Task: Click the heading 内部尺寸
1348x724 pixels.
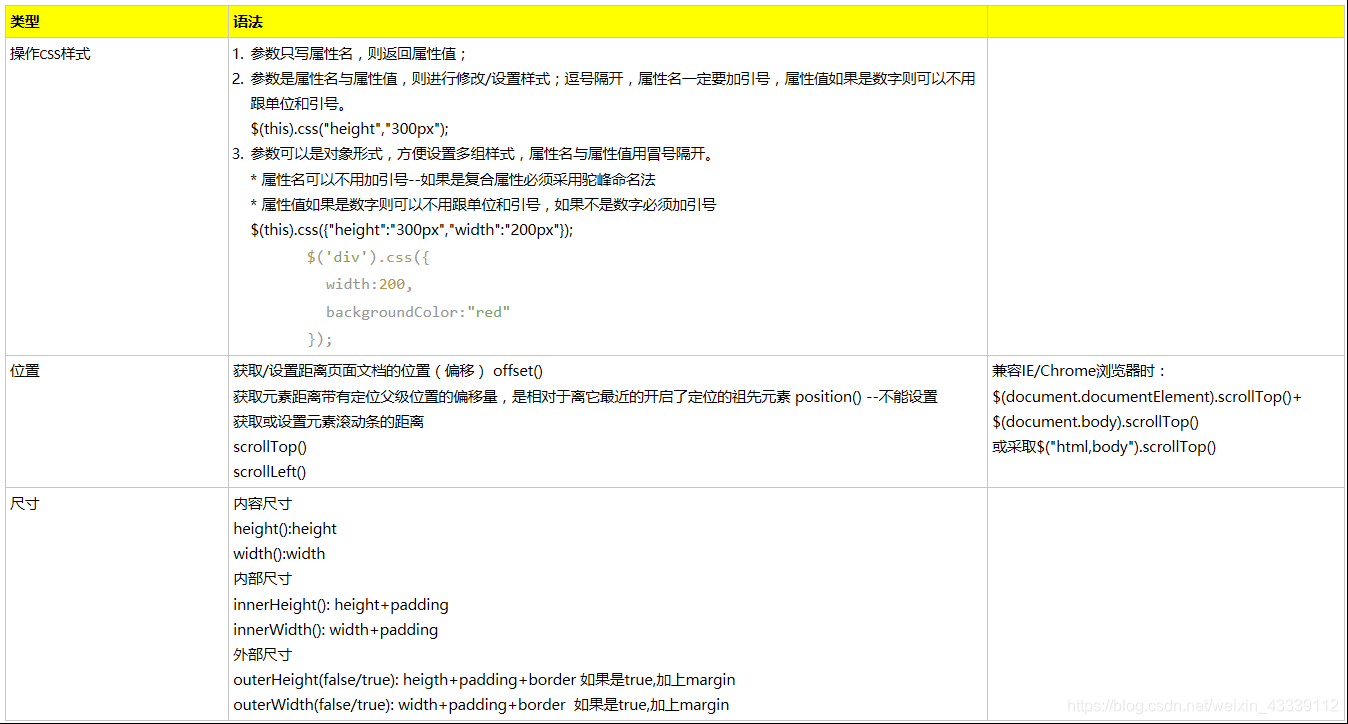Action: tap(263, 579)
